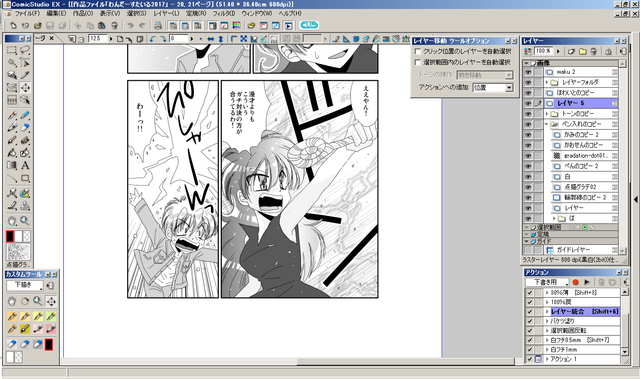
Task: Select the fill bucket tool
Action: (x=11, y=153)
